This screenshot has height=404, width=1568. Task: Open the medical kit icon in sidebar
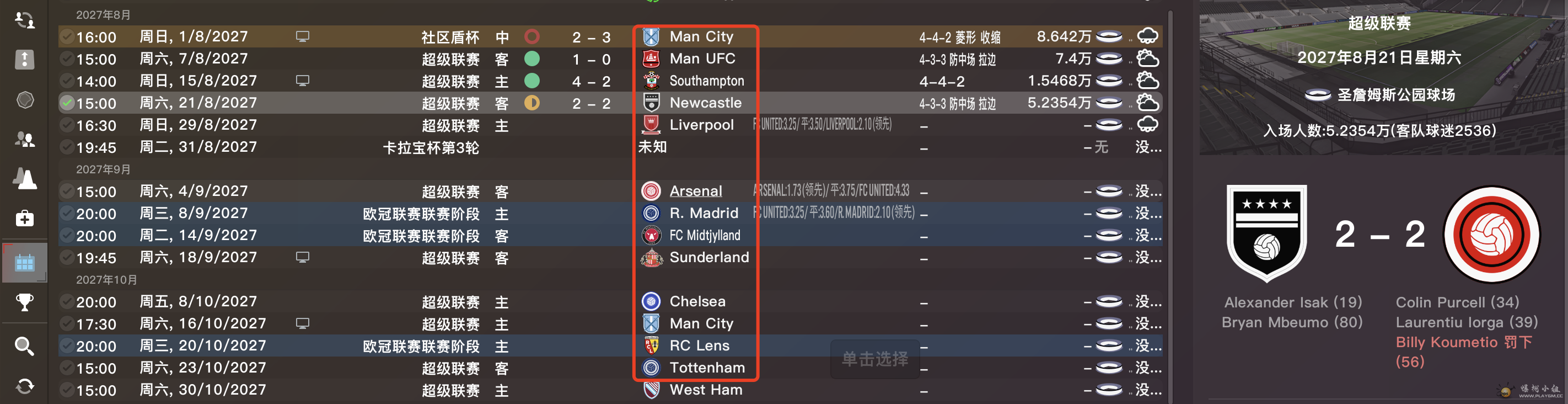pos(24,218)
